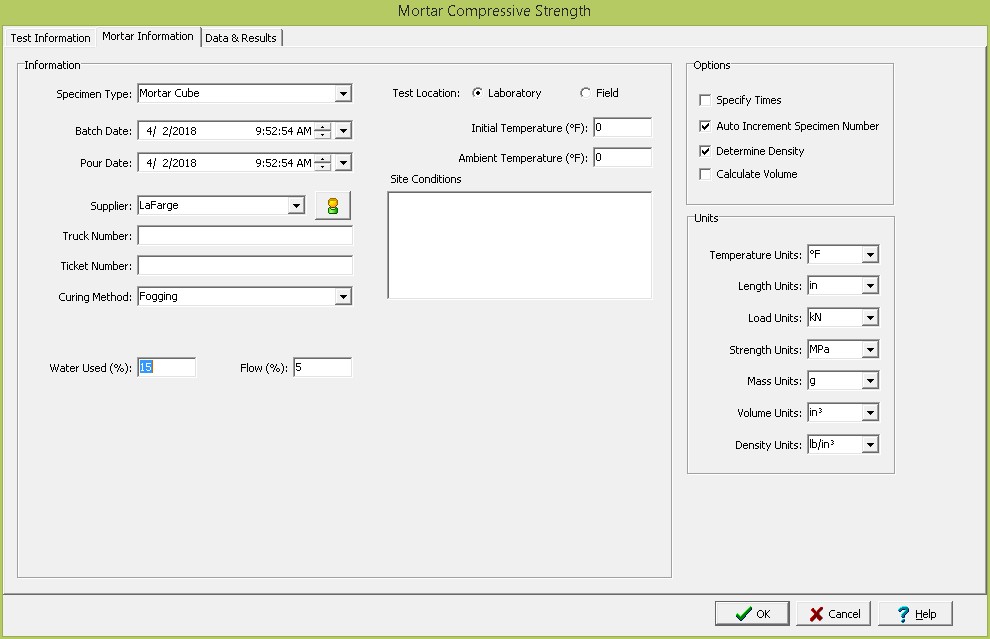Open Help with the Help button
Viewport: 990px width, 639px height.
[915, 614]
